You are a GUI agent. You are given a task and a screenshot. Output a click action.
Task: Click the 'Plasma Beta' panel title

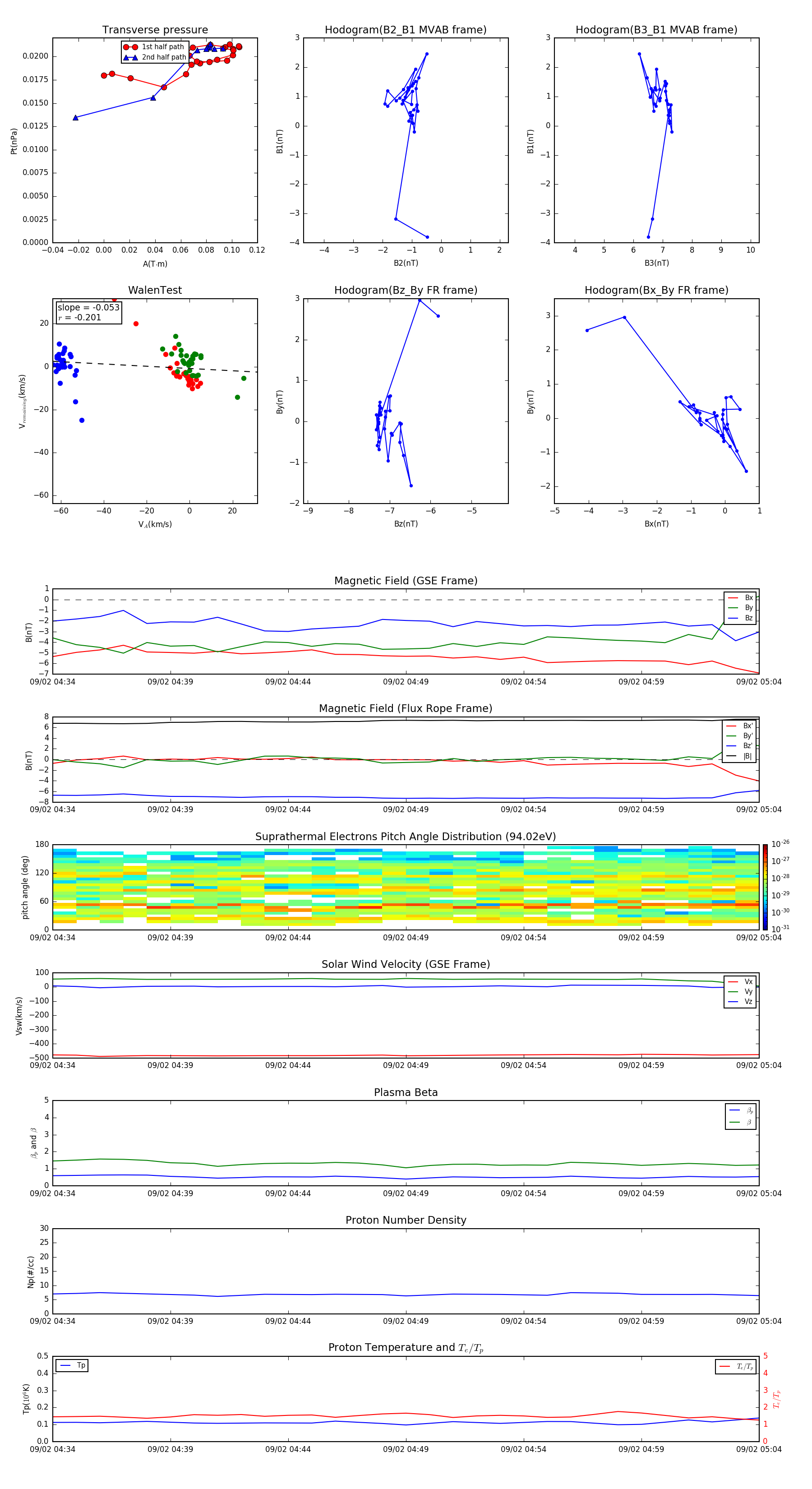click(x=406, y=1092)
